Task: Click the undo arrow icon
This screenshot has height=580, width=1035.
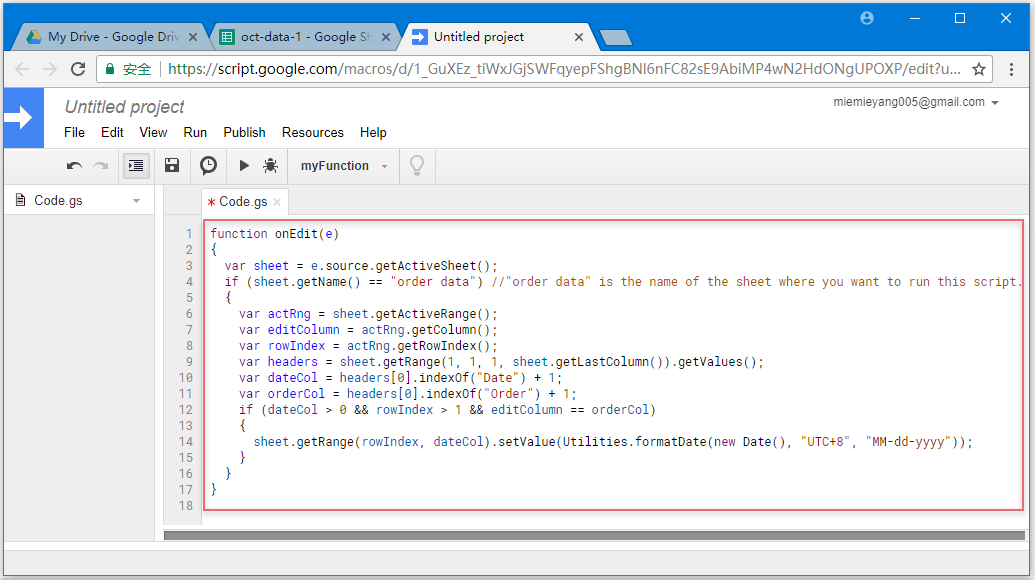Action: click(x=74, y=166)
